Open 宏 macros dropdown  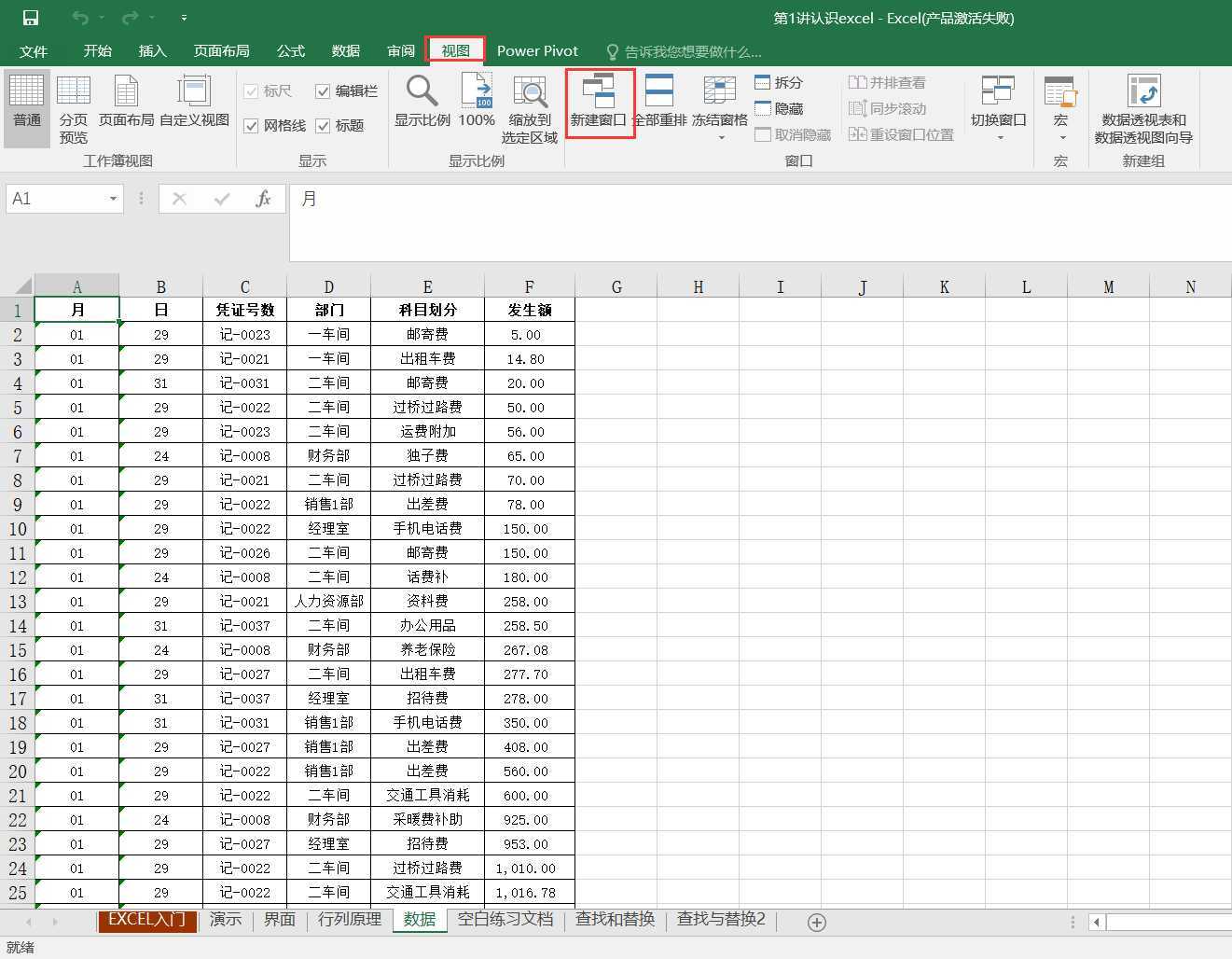coord(1060,108)
